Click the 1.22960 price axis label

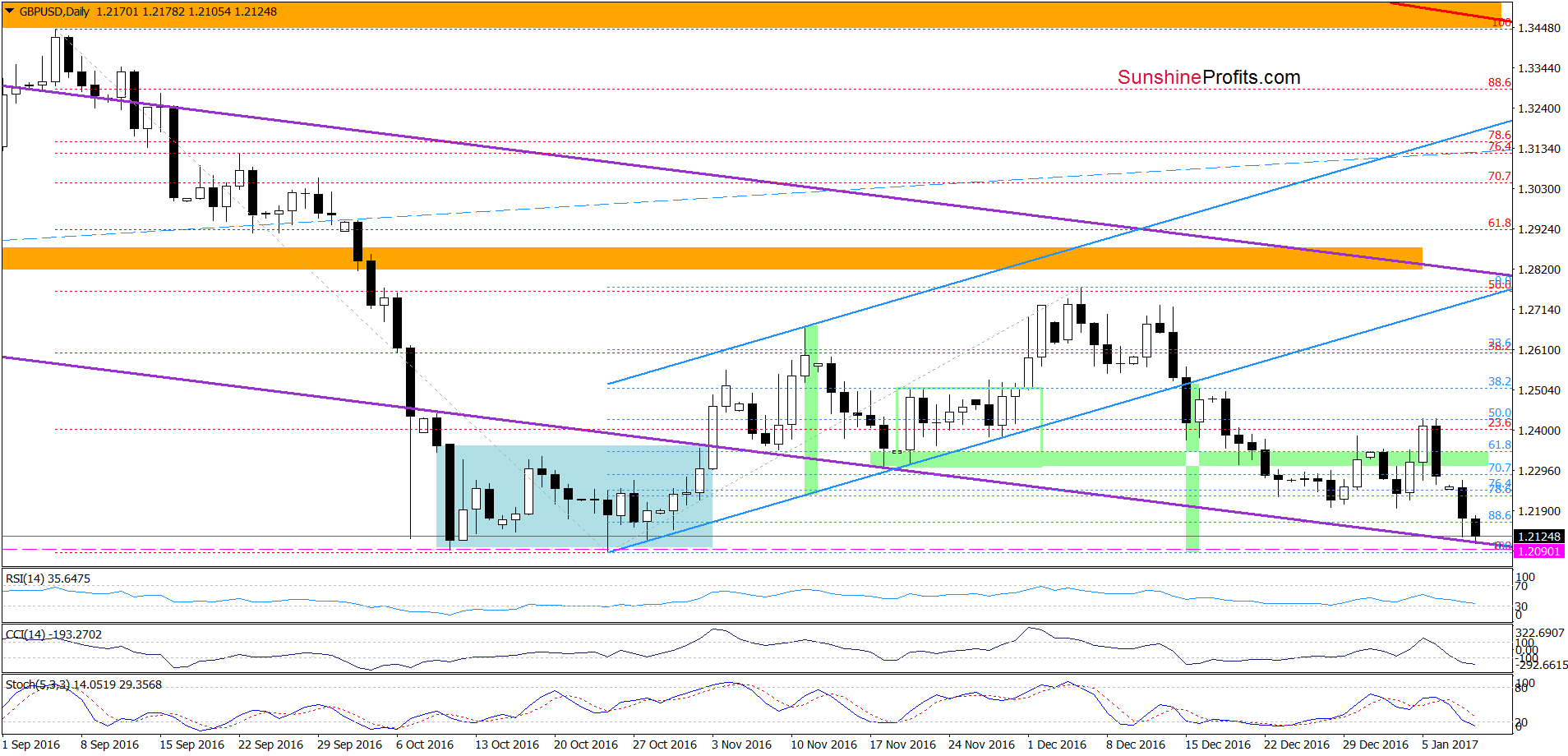pyautogui.click(x=1538, y=471)
